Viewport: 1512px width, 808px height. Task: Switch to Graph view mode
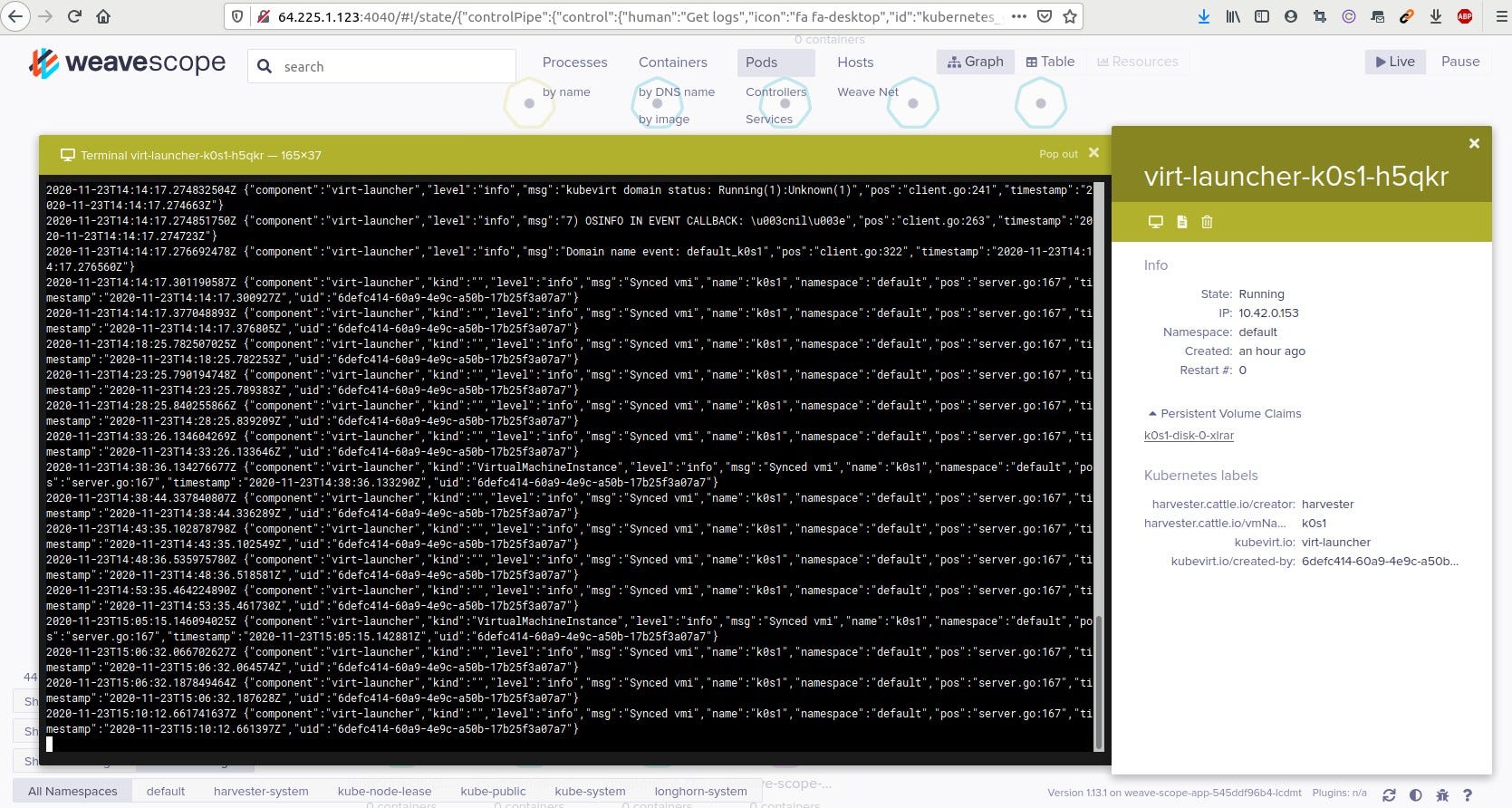(x=975, y=62)
